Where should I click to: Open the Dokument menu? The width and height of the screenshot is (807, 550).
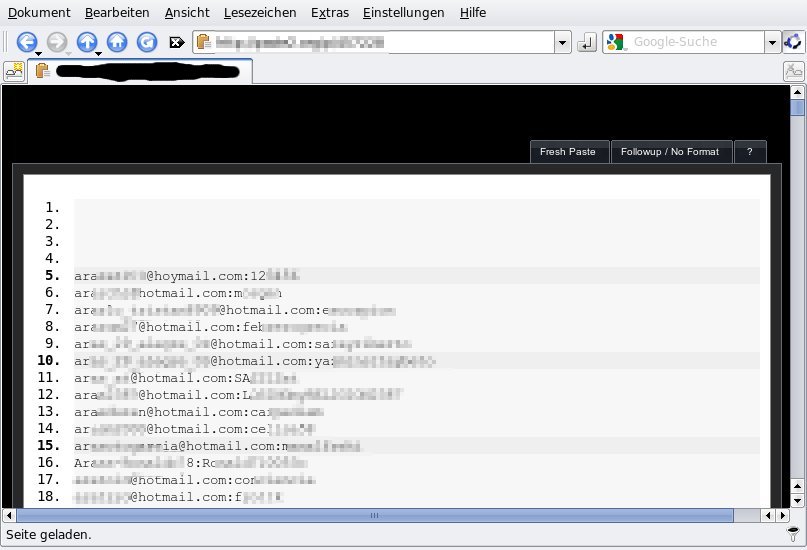tap(39, 12)
